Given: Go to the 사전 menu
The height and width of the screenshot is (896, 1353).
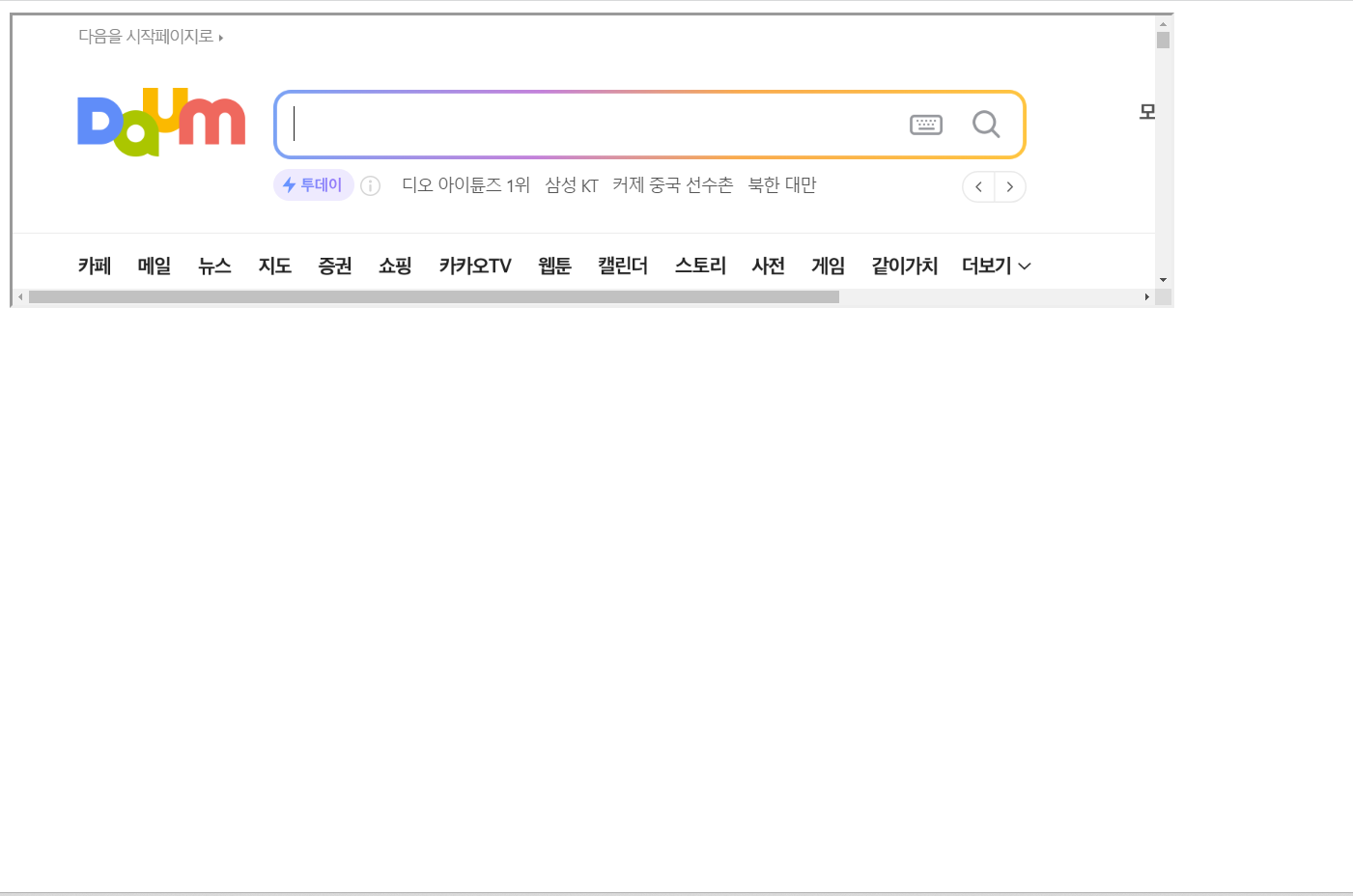Looking at the screenshot, I should (769, 266).
